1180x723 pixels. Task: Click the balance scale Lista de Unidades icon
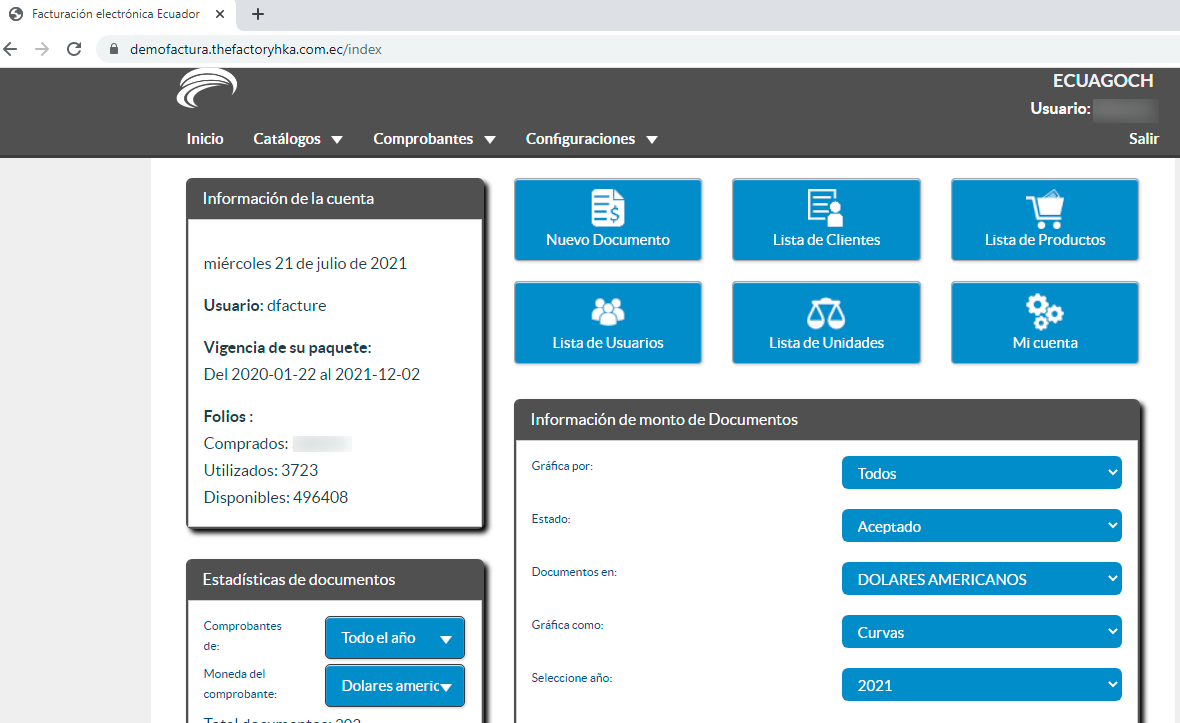click(x=826, y=312)
